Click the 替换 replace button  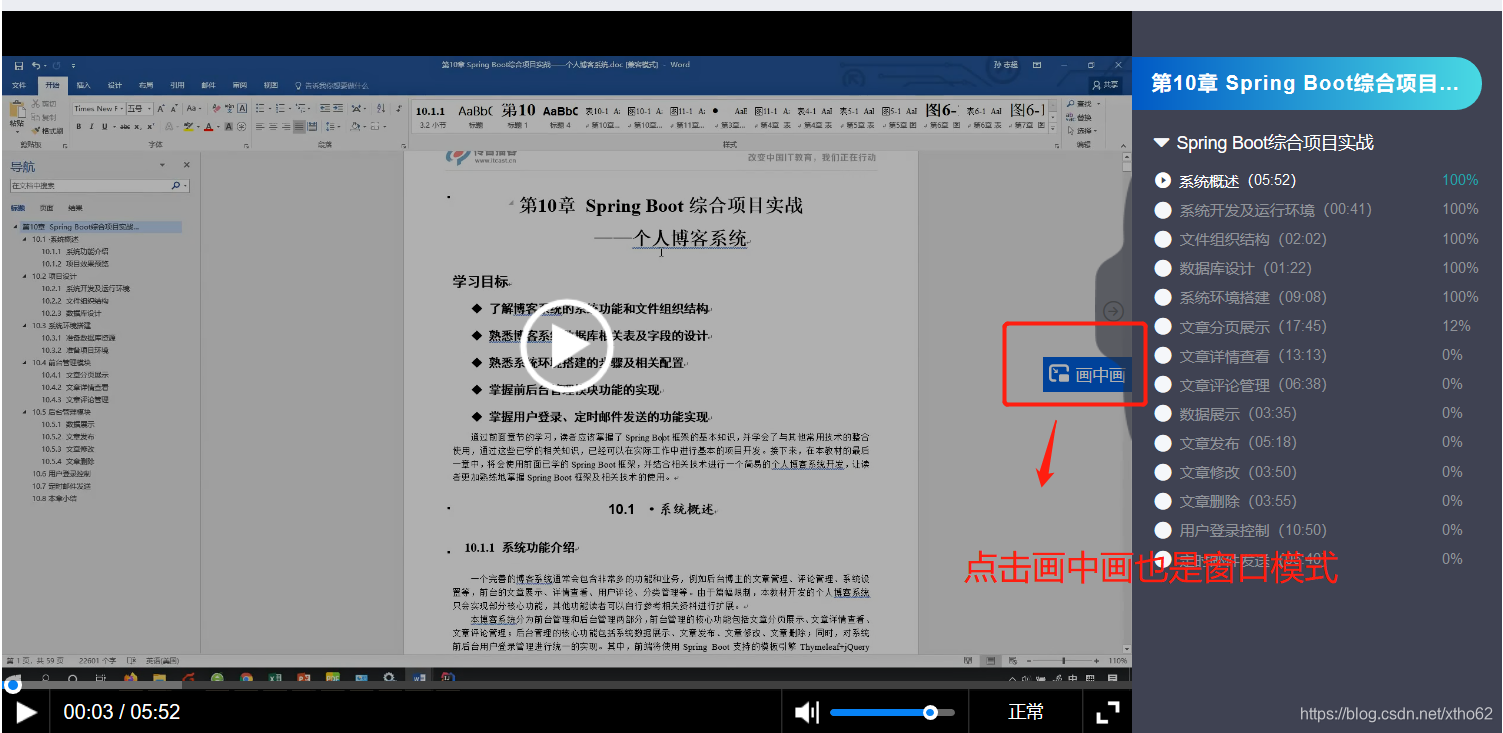pos(1080,118)
